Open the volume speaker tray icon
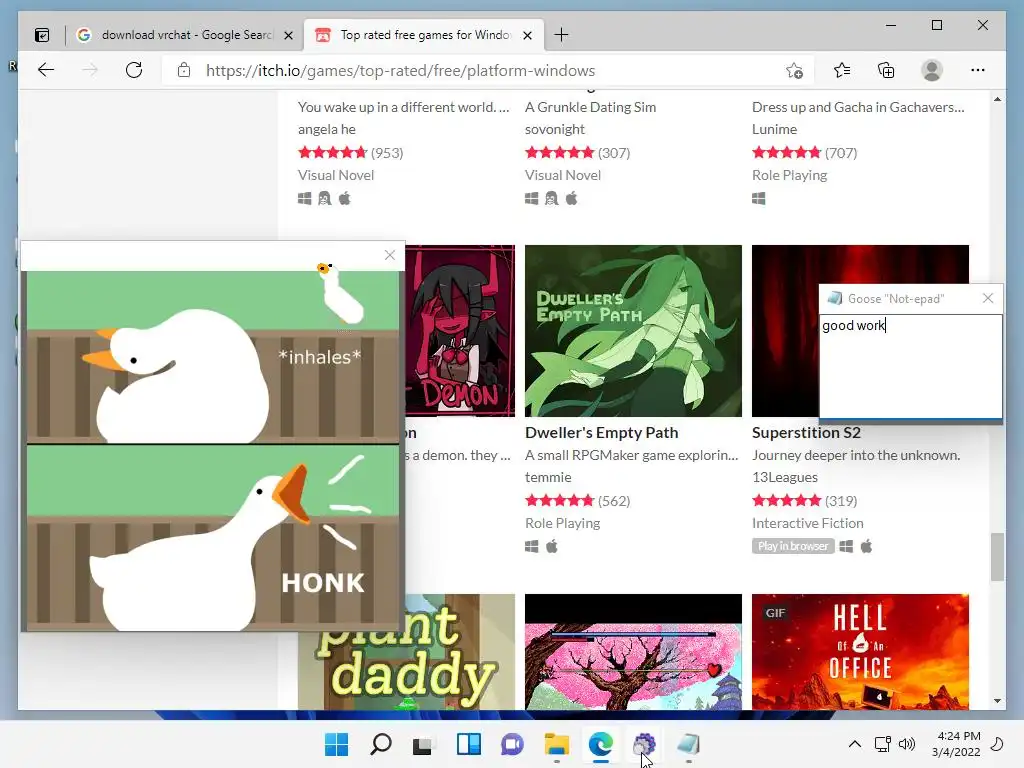The image size is (1024, 768). click(906, 744)
